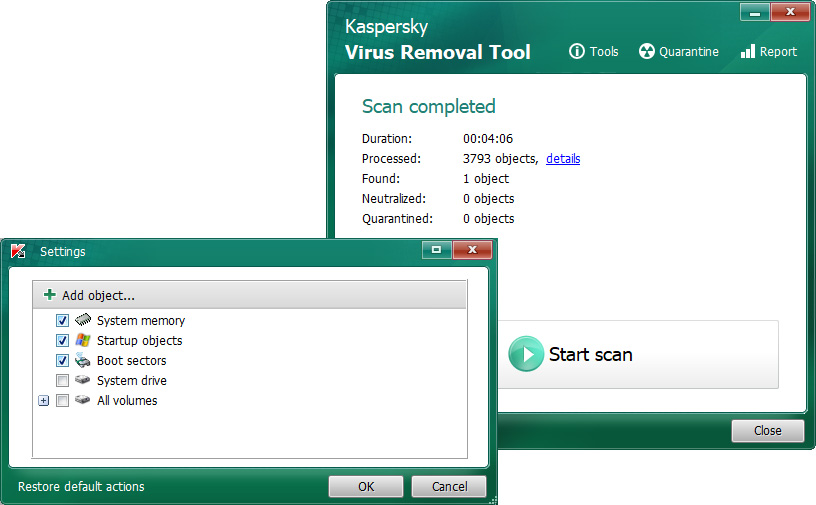Click the System memory chip icon
The width and height of the screenshot is (816, 505).
coord(83,319)
